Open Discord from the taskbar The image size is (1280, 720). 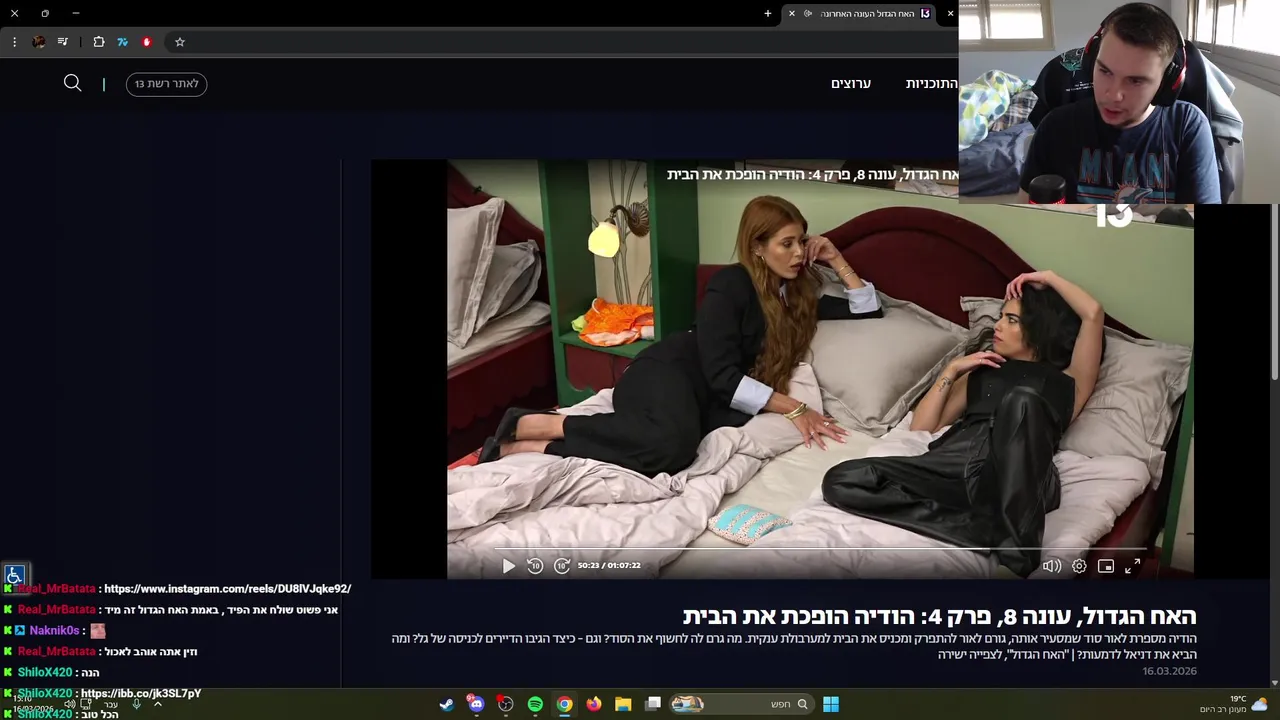pos(475,704)
